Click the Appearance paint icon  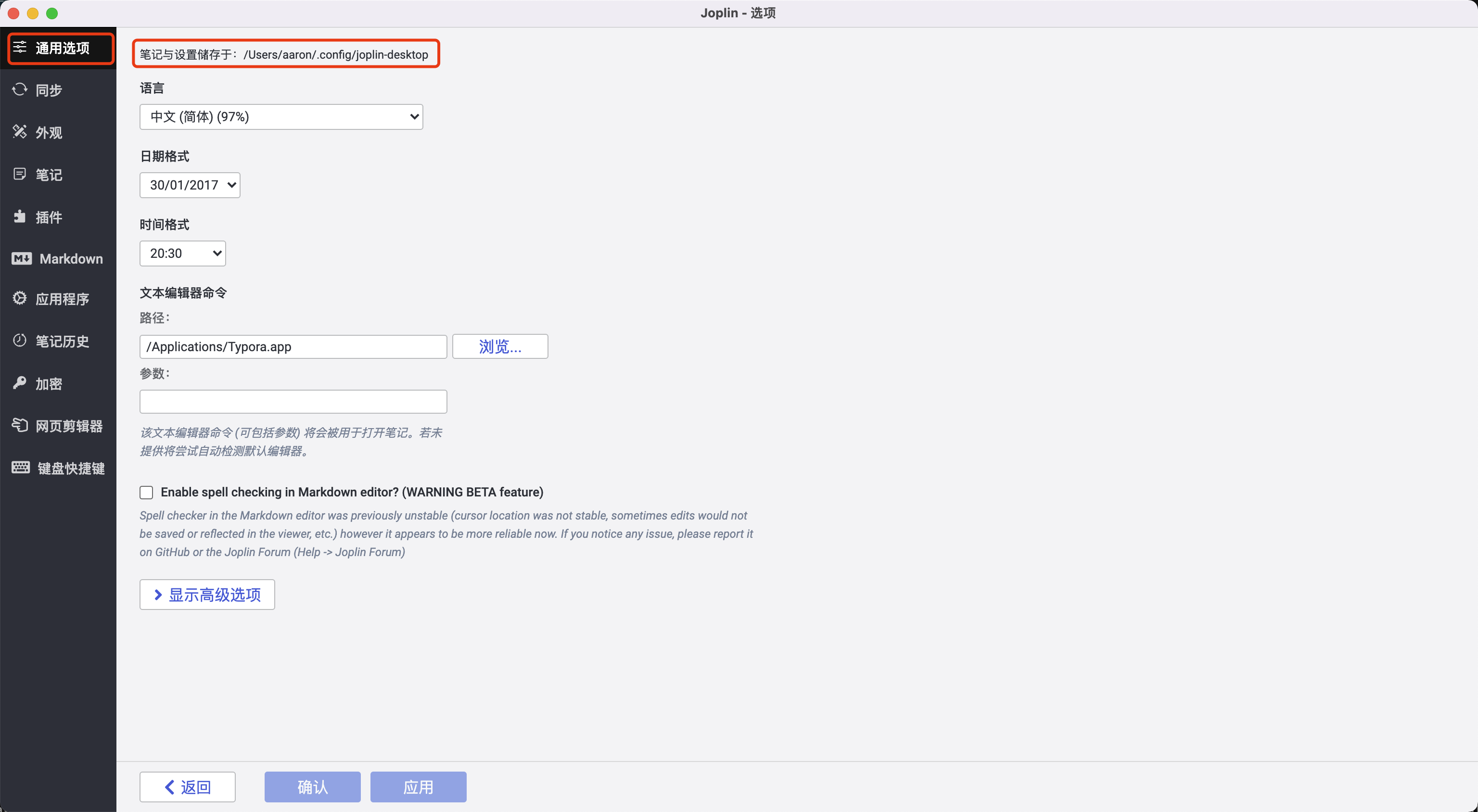point(20,132)
